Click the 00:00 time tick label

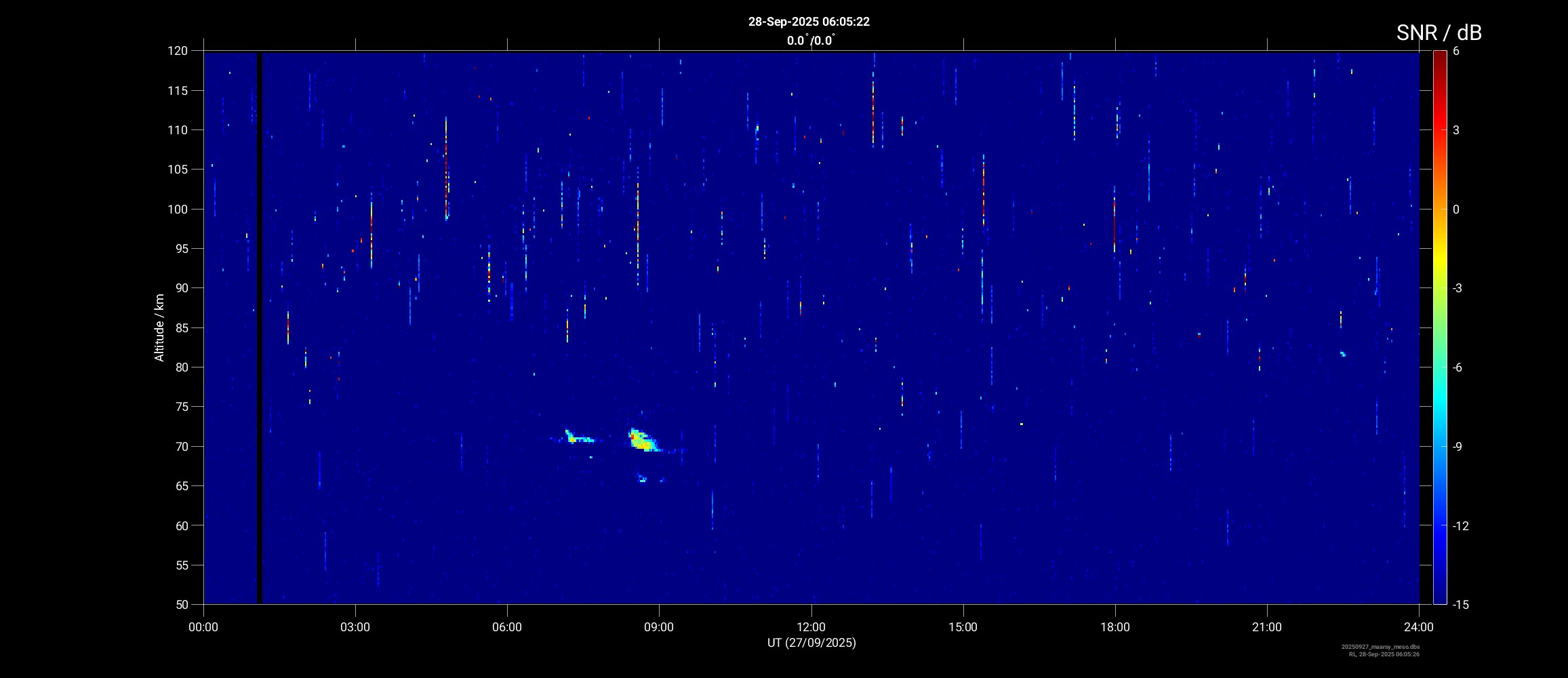(x=203, y=627)
